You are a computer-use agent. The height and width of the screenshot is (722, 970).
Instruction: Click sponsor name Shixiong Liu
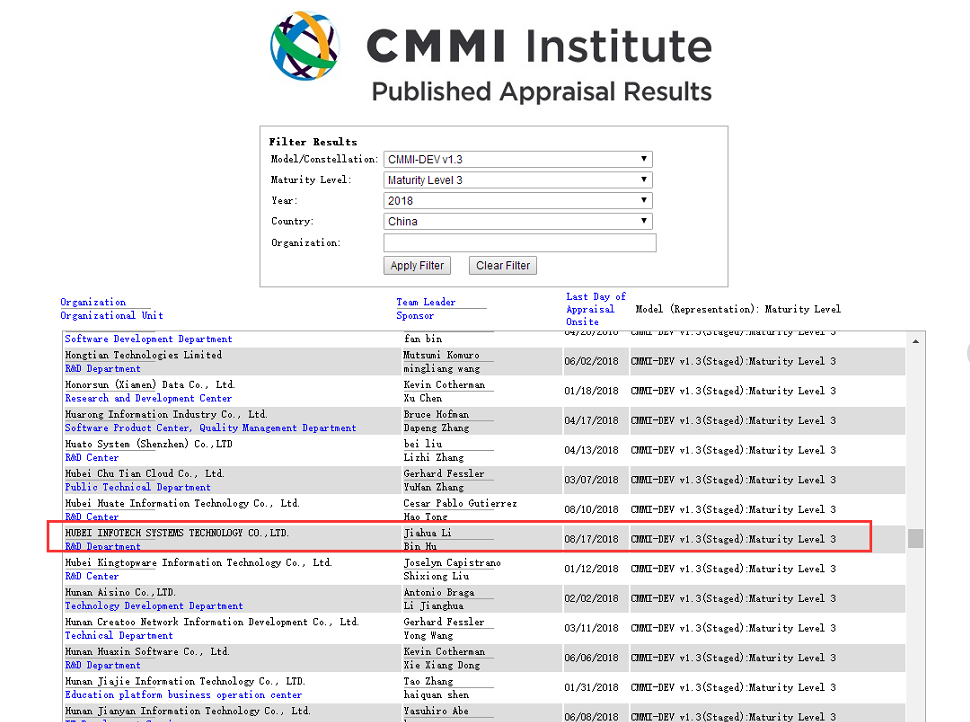[x=436, y=577]
